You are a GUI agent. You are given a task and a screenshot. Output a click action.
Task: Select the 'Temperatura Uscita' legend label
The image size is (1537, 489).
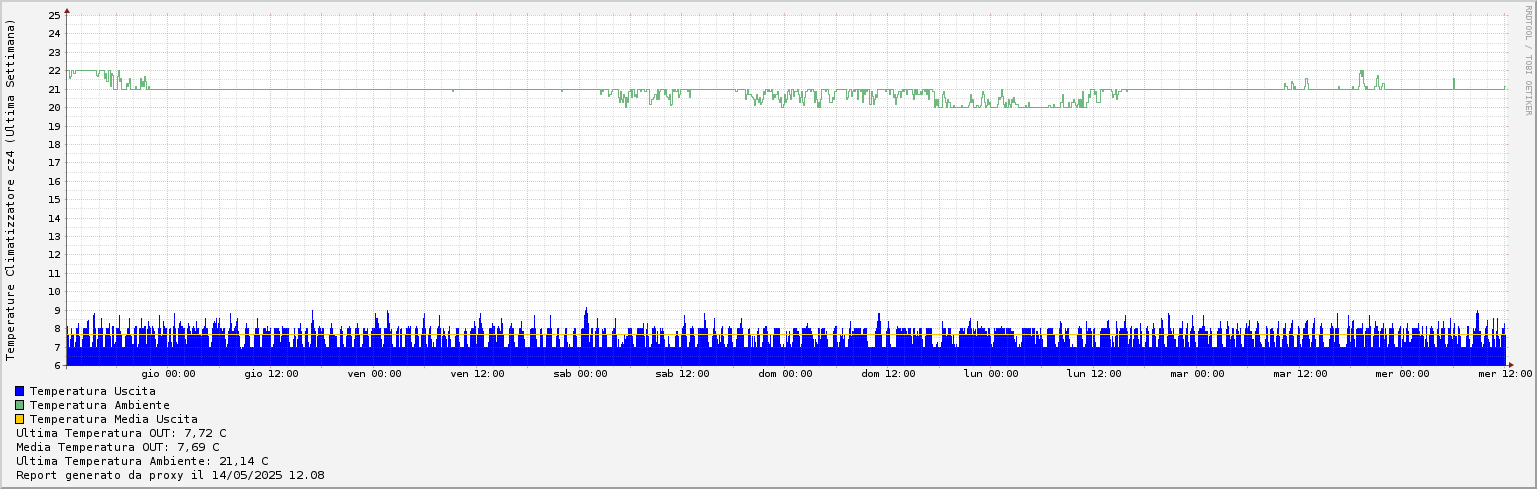92,391
